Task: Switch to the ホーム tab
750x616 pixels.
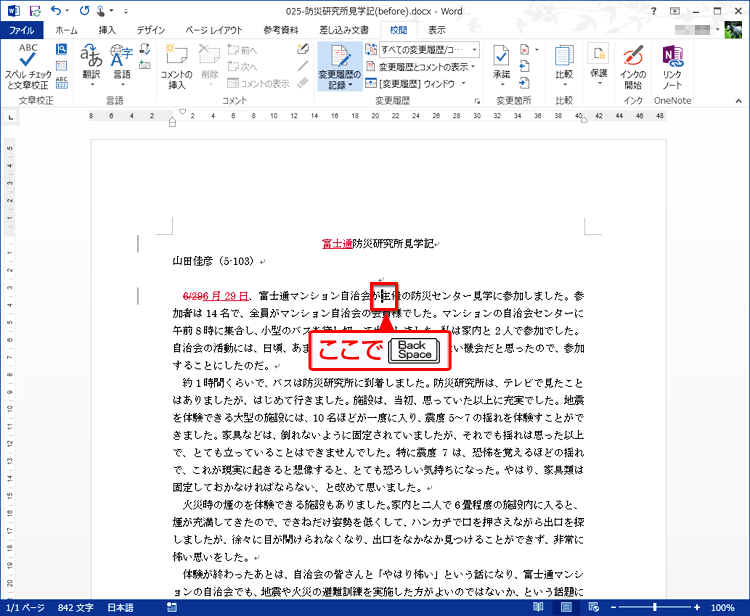Action: click(66, 30)
